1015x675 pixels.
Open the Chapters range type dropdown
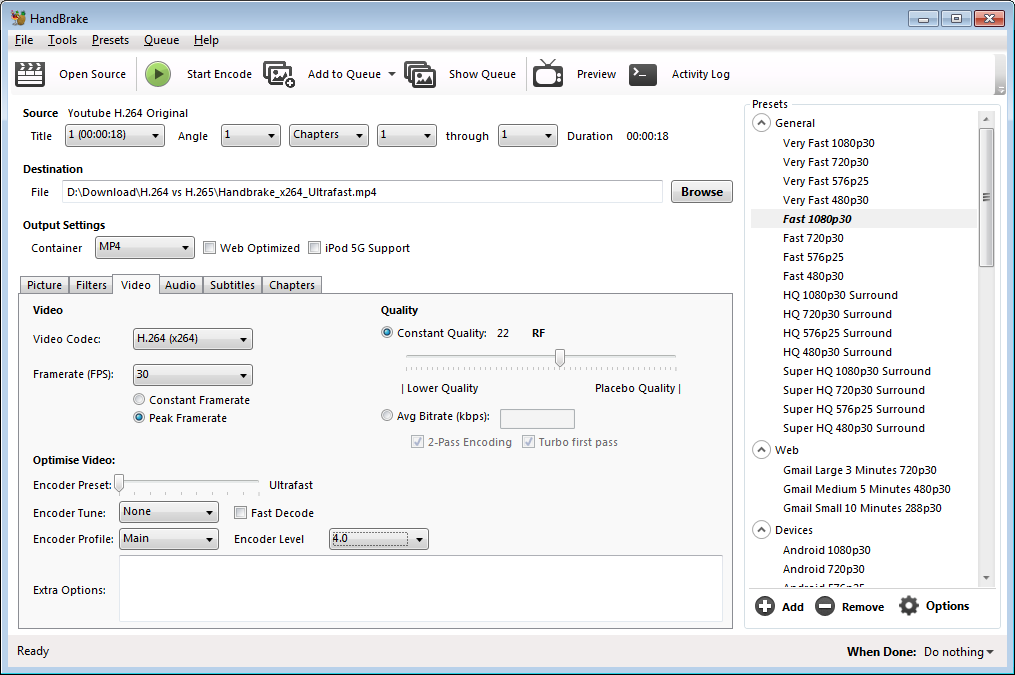(329, 135)
